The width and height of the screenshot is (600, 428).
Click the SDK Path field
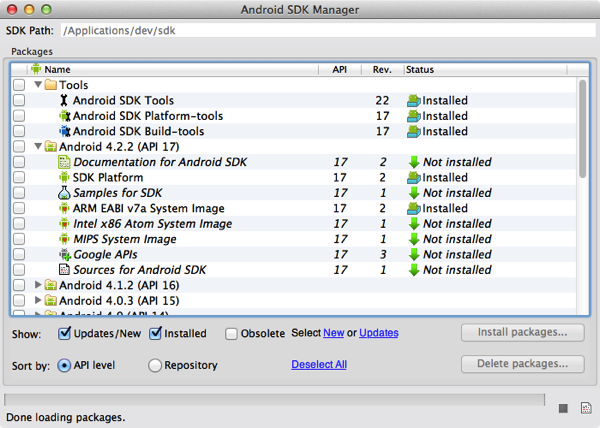click(328, 31)
